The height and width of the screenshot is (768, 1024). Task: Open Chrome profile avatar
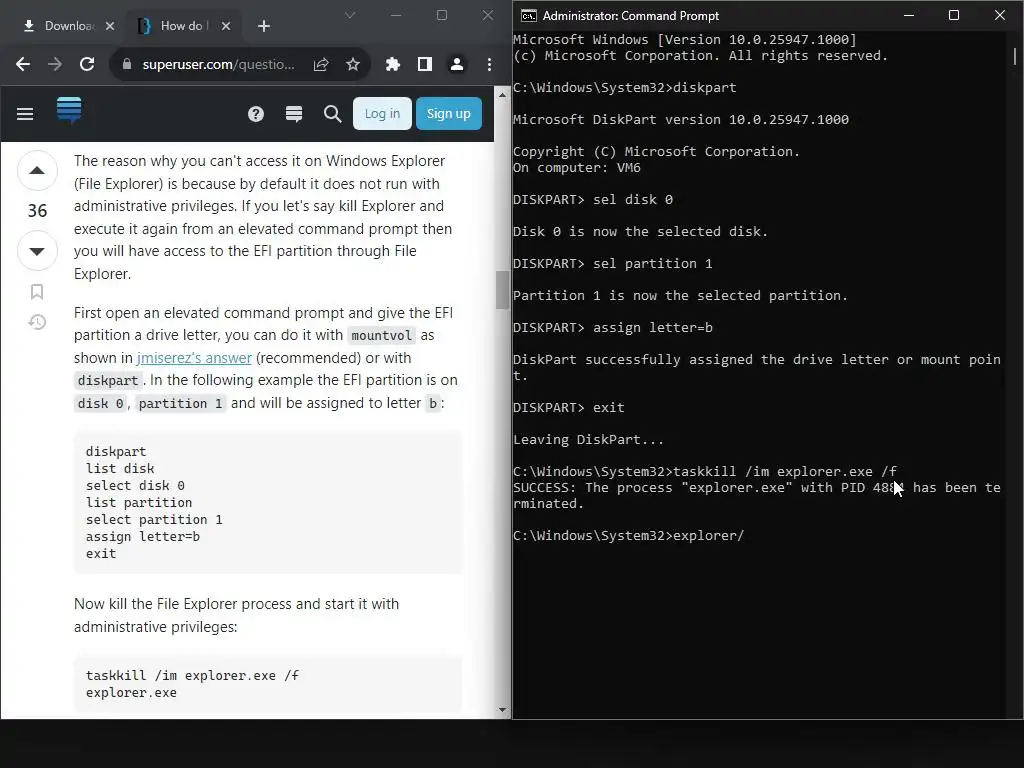456,64
